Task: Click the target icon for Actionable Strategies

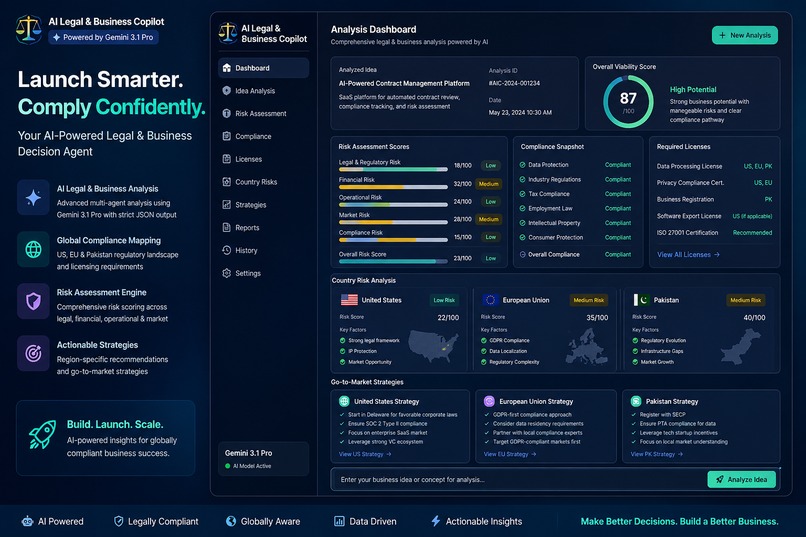Action: (33, 354)
